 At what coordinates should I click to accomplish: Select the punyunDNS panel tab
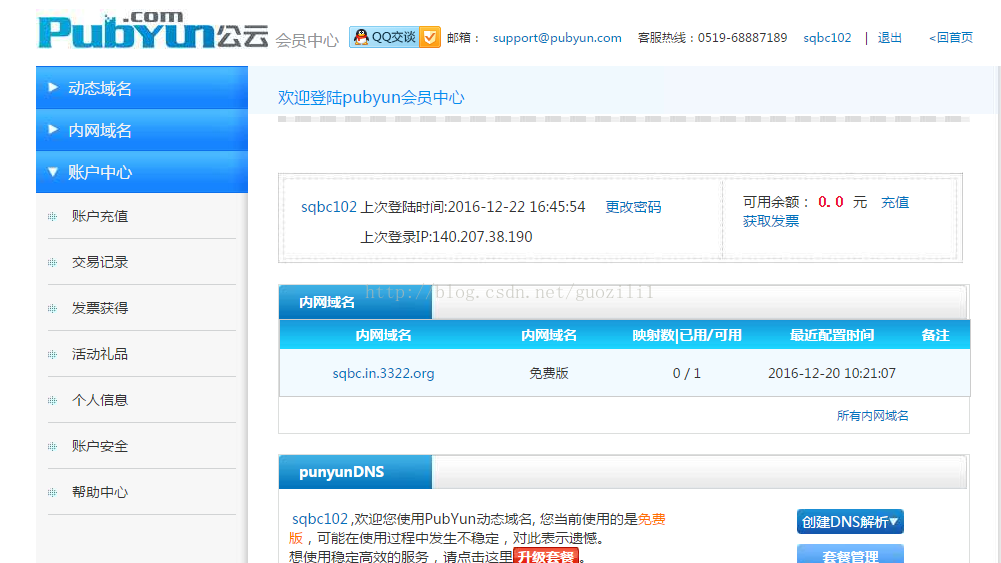(355, 472)
